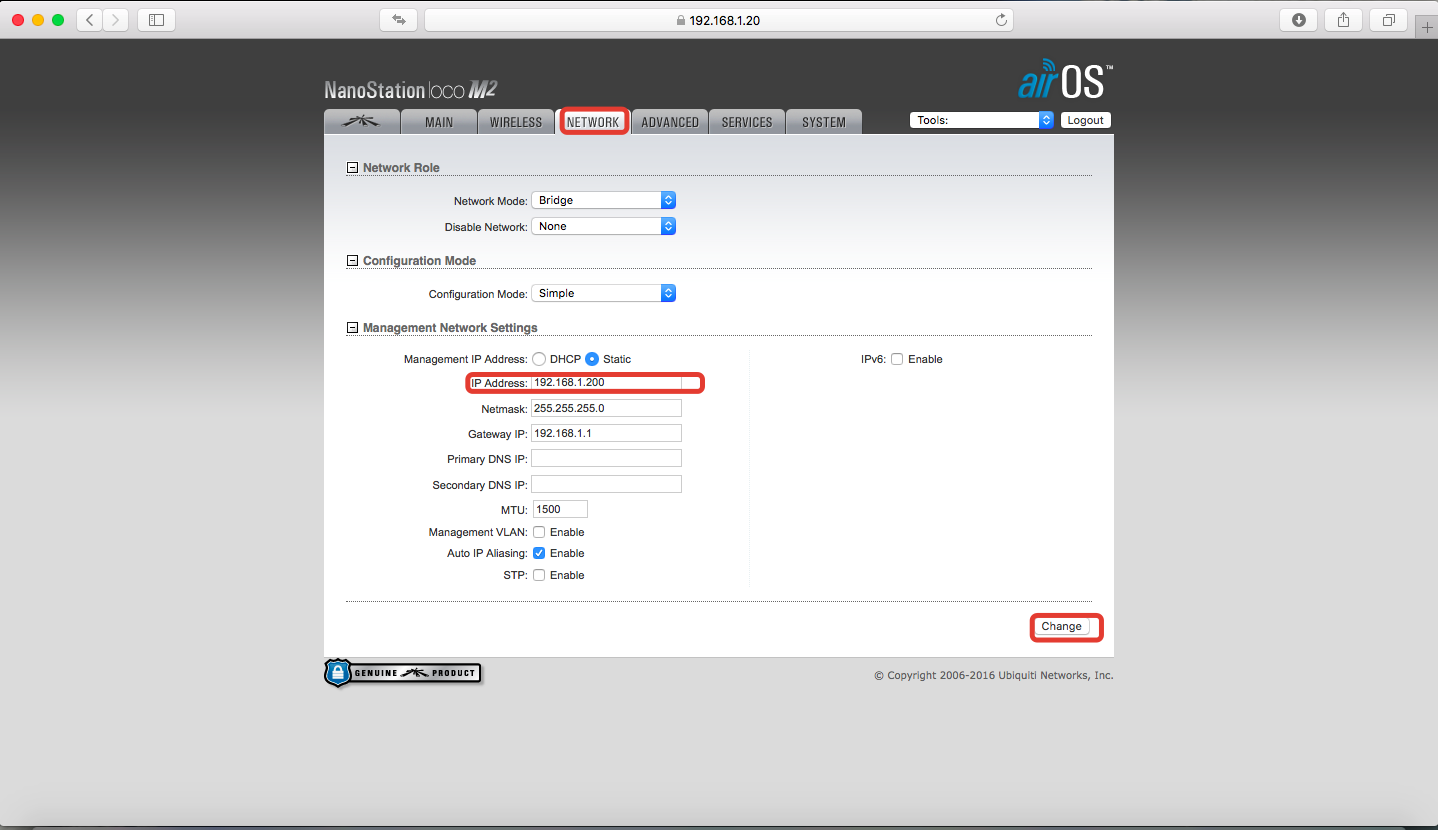Viewport: 1438px width, 830px height.
Task: Open the Tools dropdown
Action: click(981, 120)
